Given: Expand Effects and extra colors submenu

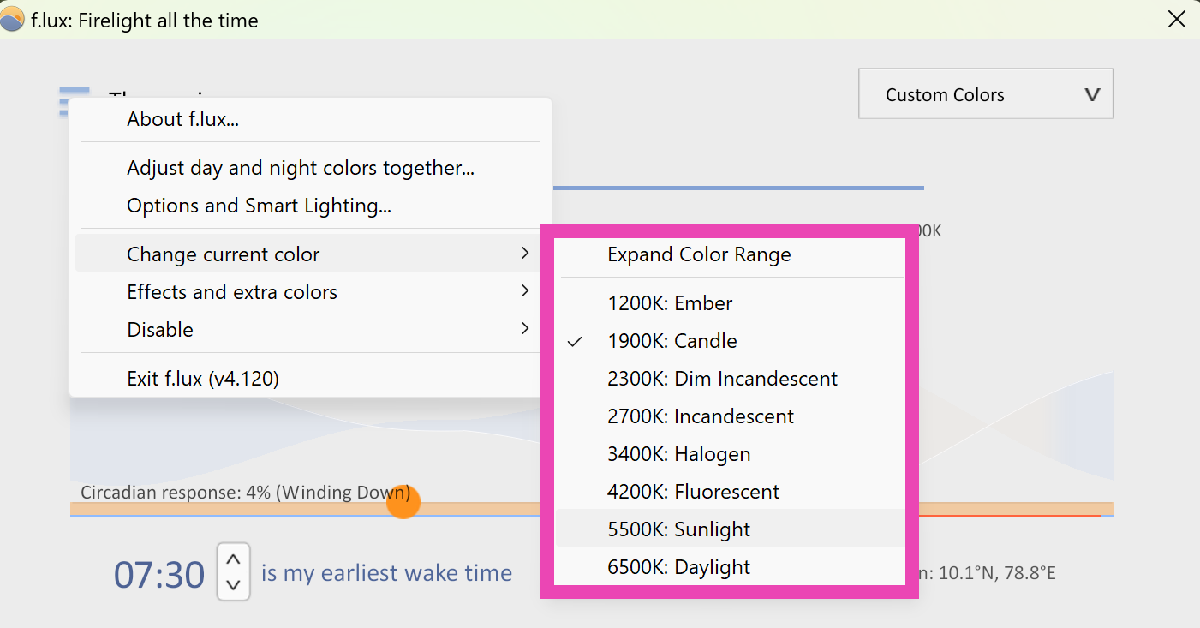Looking at the screenshot, I should (x=310, y=292).
